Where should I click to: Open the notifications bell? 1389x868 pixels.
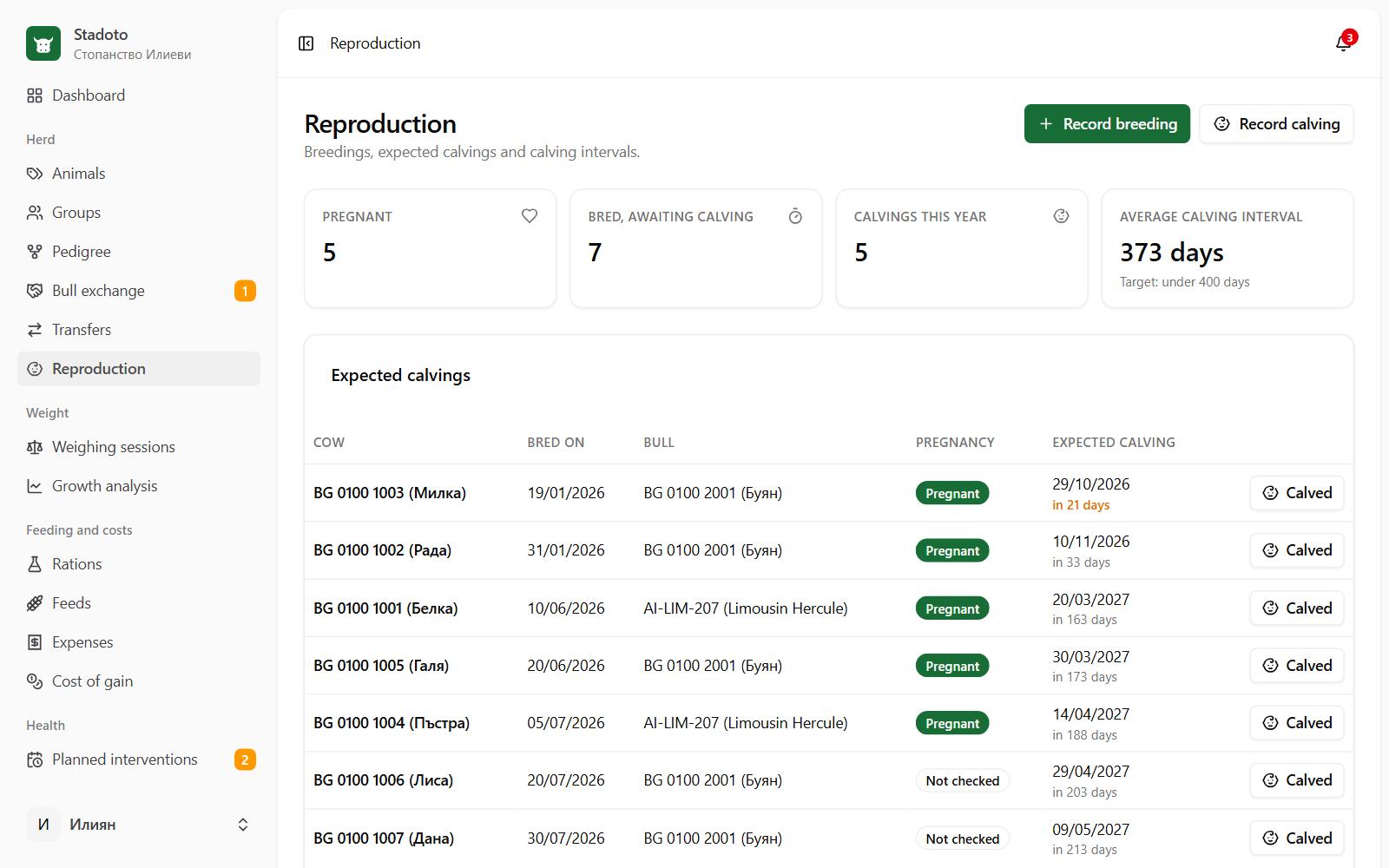pyautogui.click(x=1343, y=43)
